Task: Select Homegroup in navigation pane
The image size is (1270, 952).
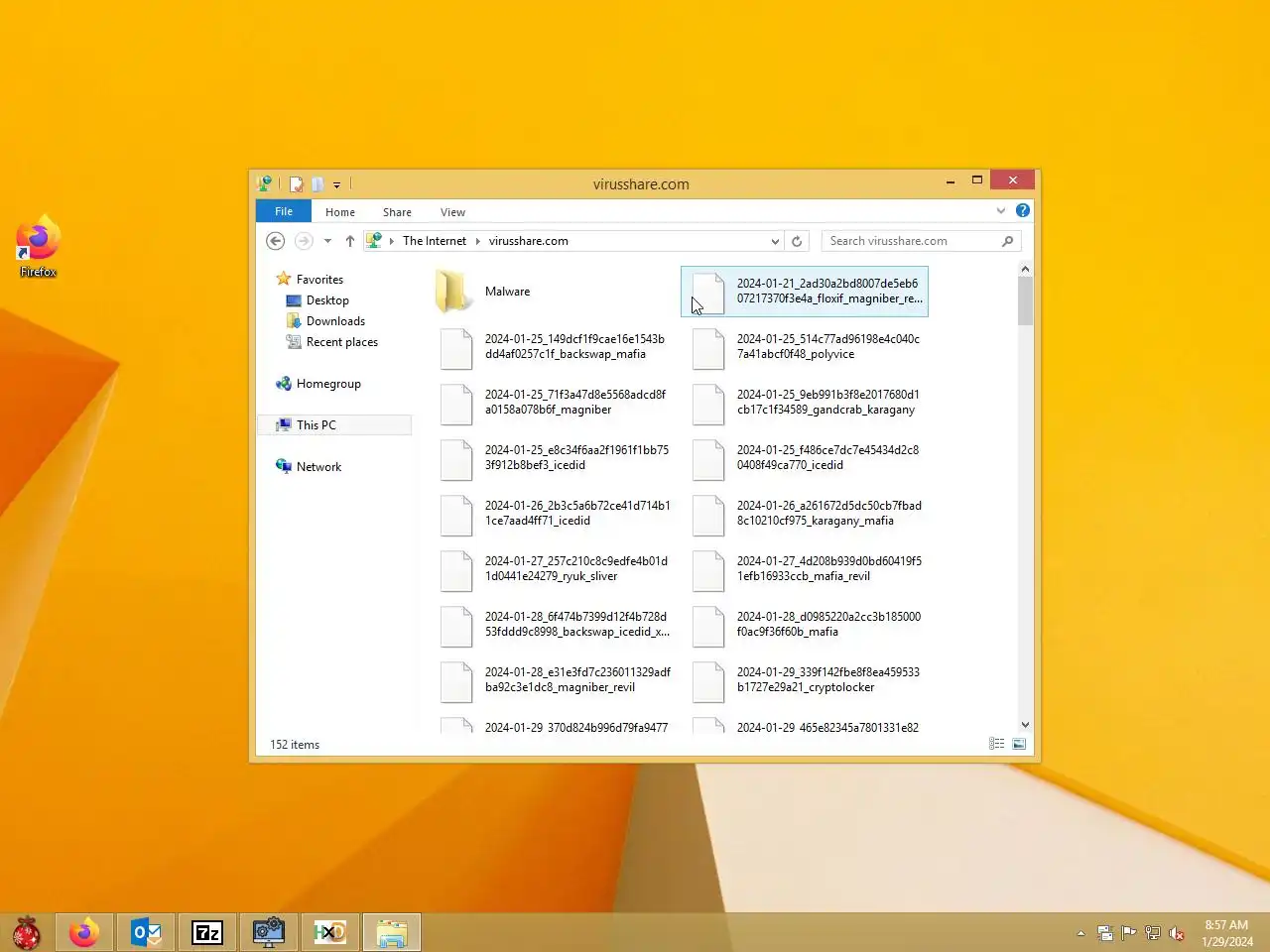Action: click(328, 384)
